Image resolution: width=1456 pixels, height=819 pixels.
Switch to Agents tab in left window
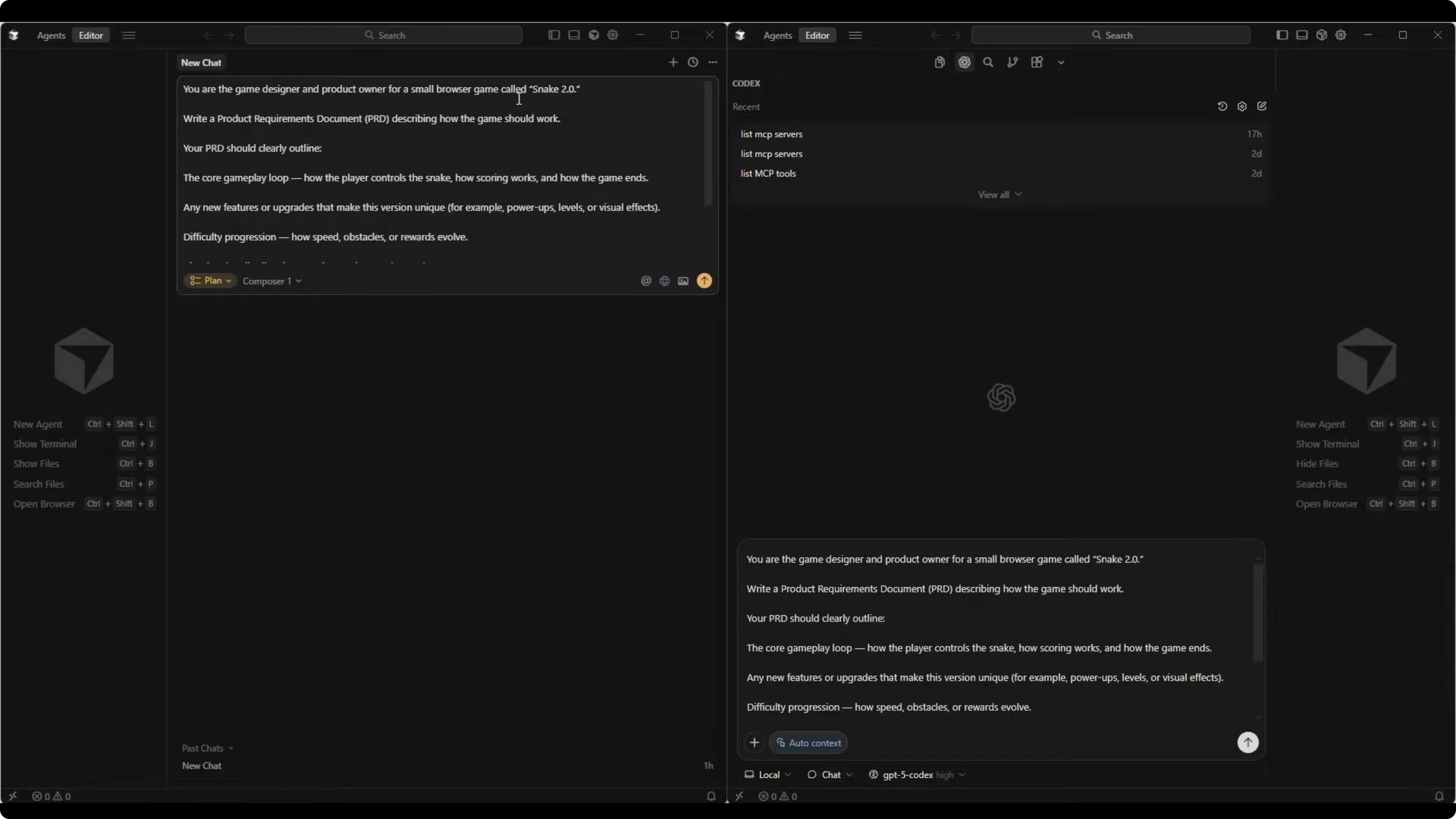(x=51, y=35)
